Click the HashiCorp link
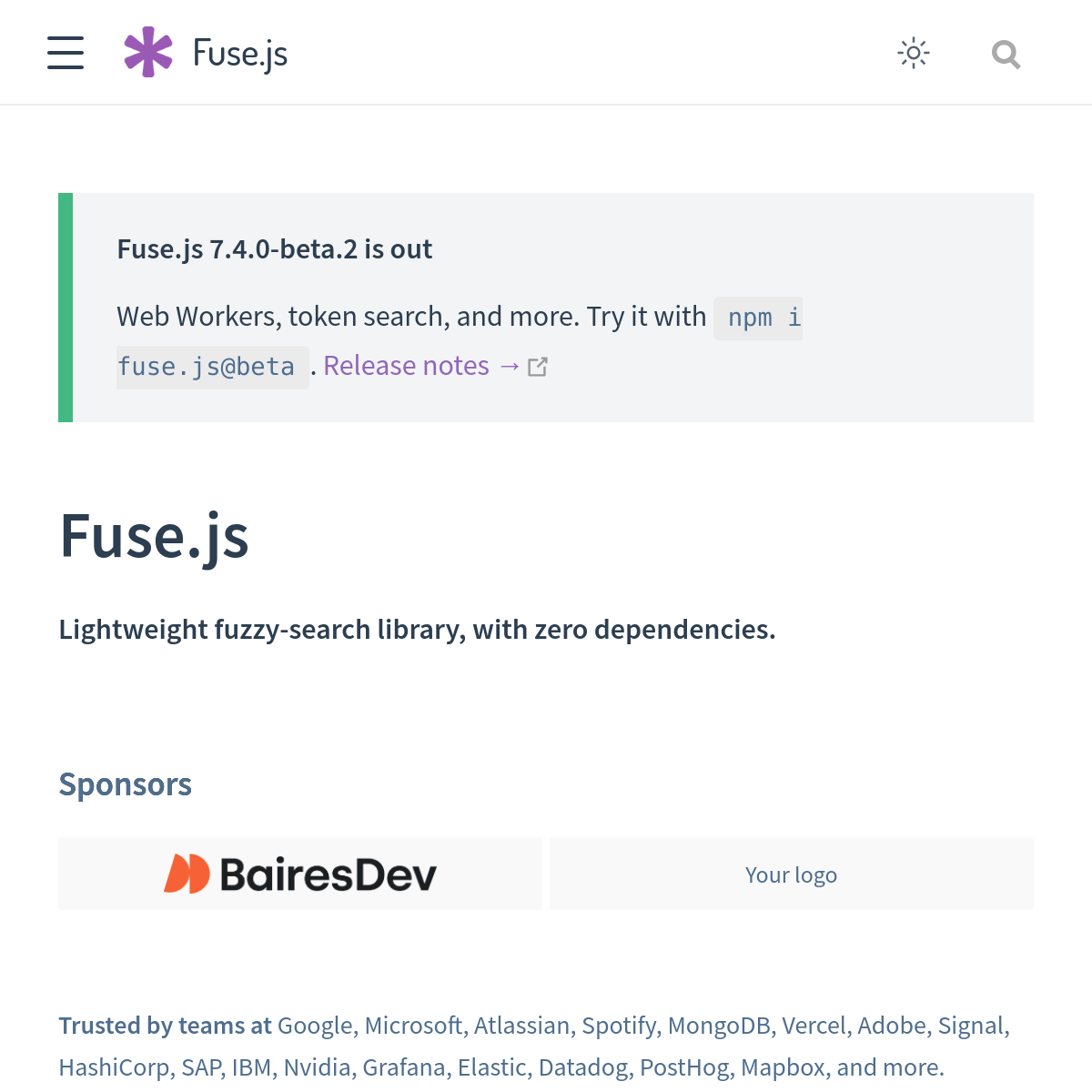 coord(116,1066)
